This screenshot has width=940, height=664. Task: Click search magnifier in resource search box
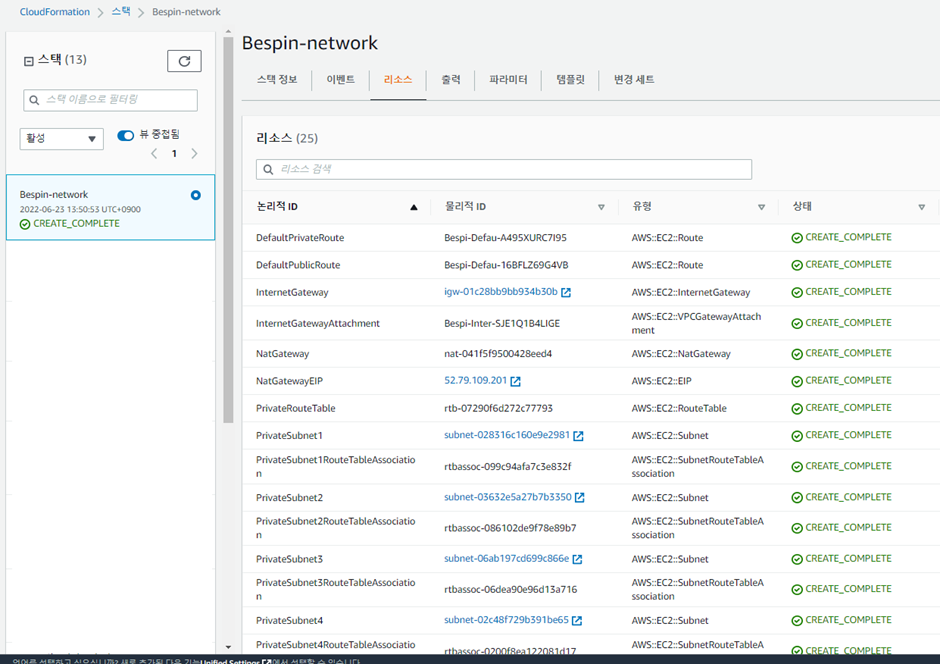[x=268, y=170]
